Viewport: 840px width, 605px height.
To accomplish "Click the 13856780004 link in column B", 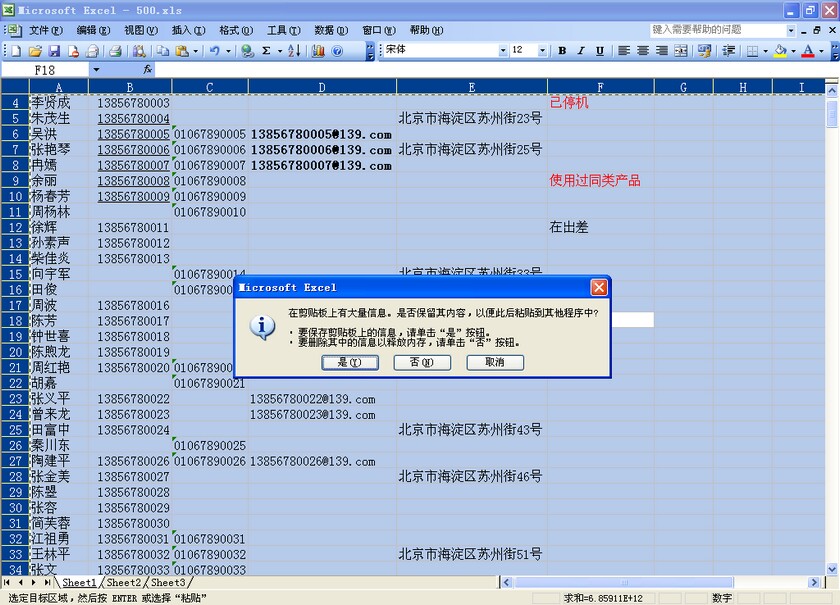I will (133, 118).
